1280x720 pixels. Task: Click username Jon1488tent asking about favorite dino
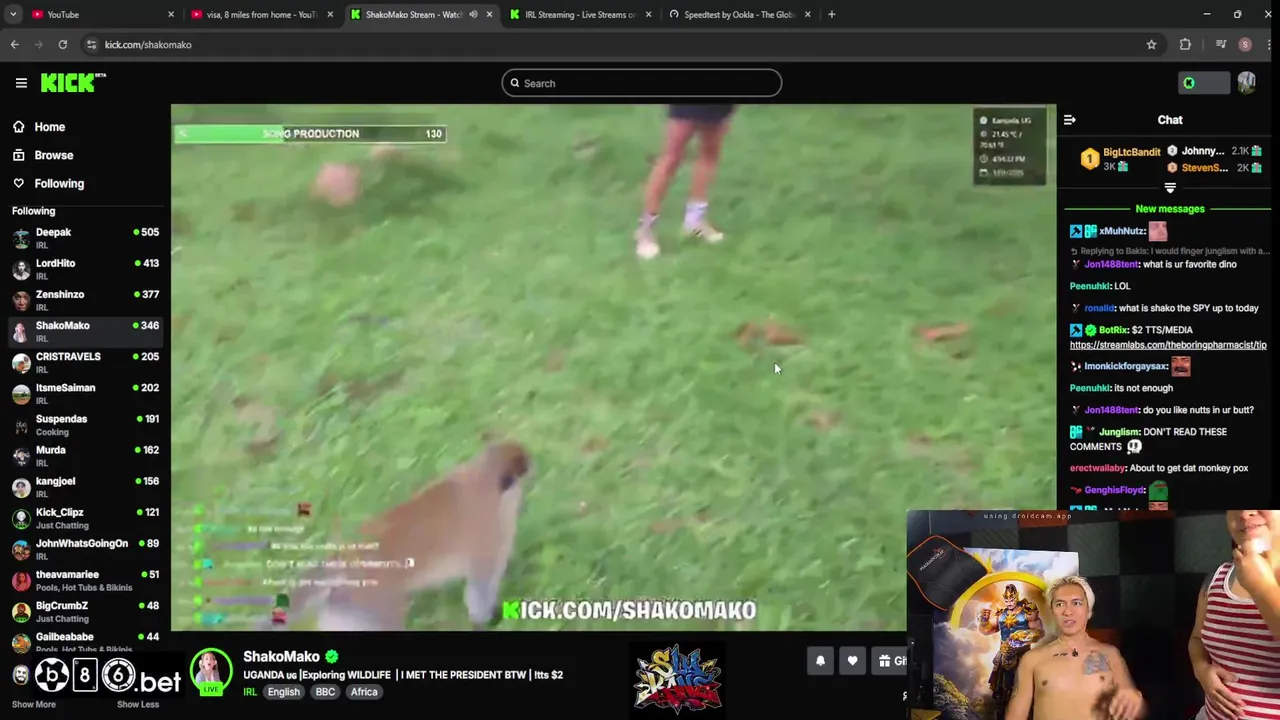1111,265
